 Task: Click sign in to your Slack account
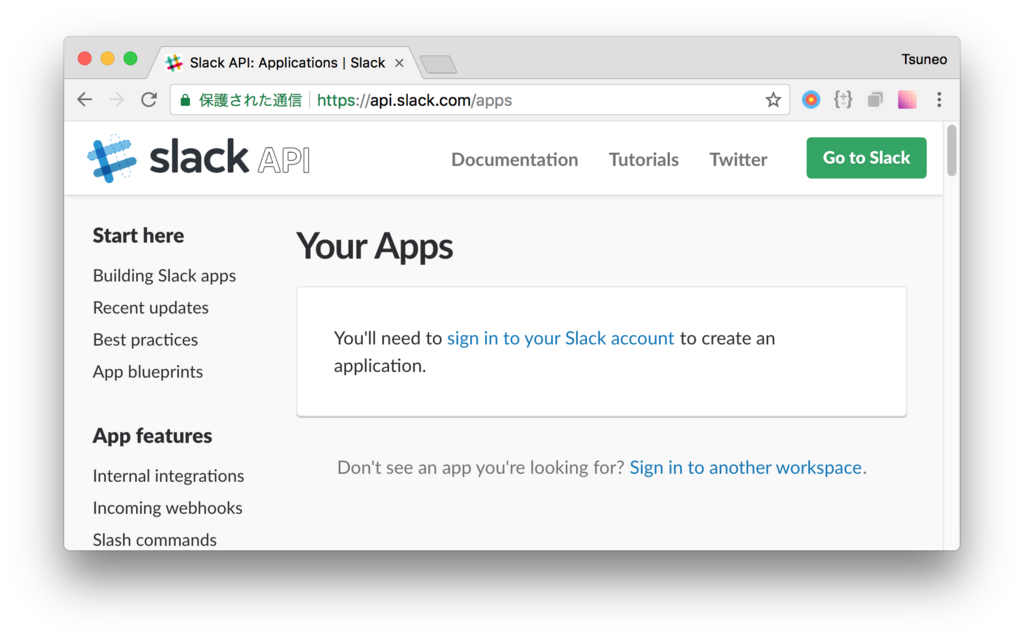560,338
